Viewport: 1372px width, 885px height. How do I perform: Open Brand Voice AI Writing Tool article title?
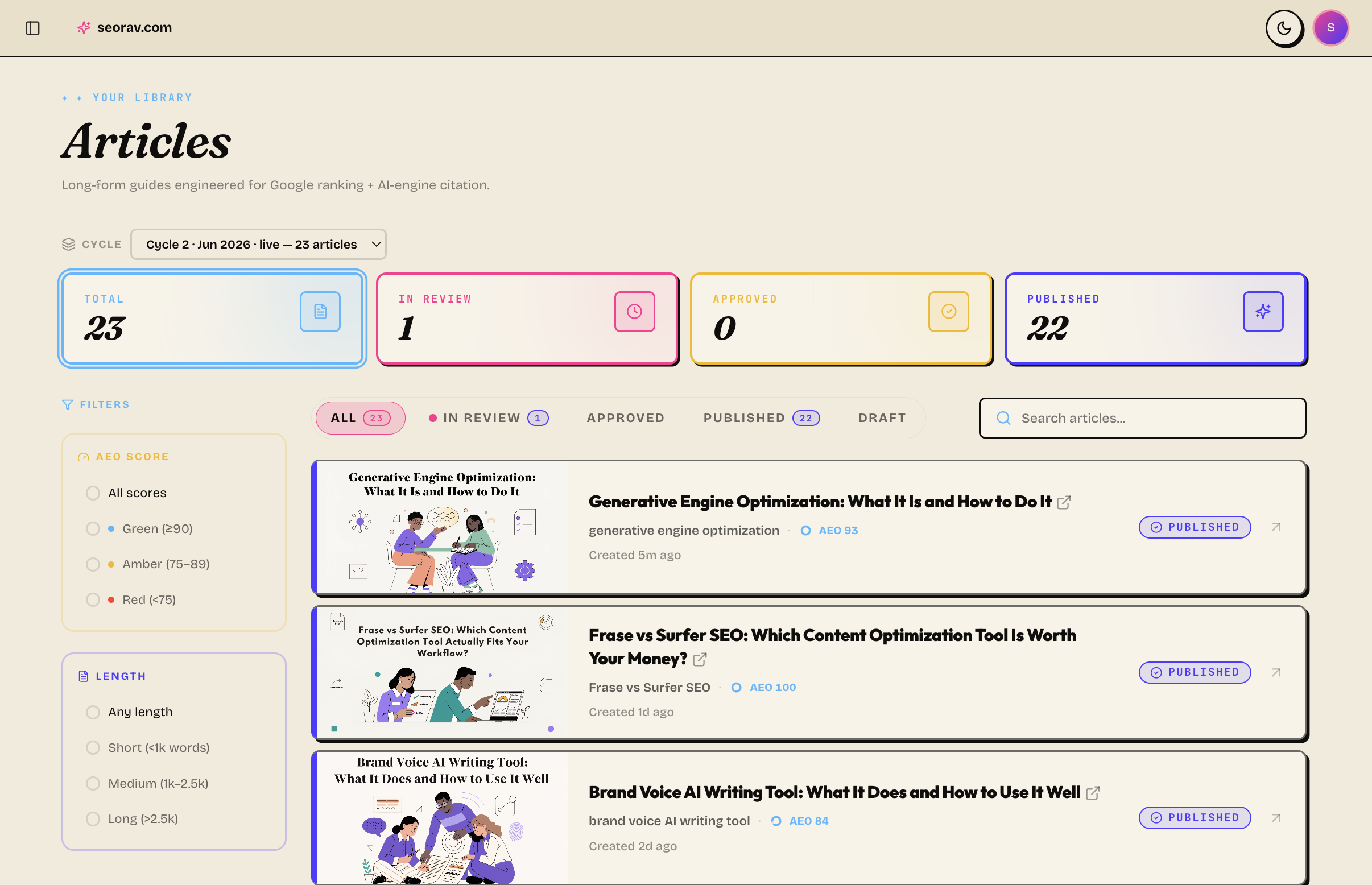(x=834, y=792)
